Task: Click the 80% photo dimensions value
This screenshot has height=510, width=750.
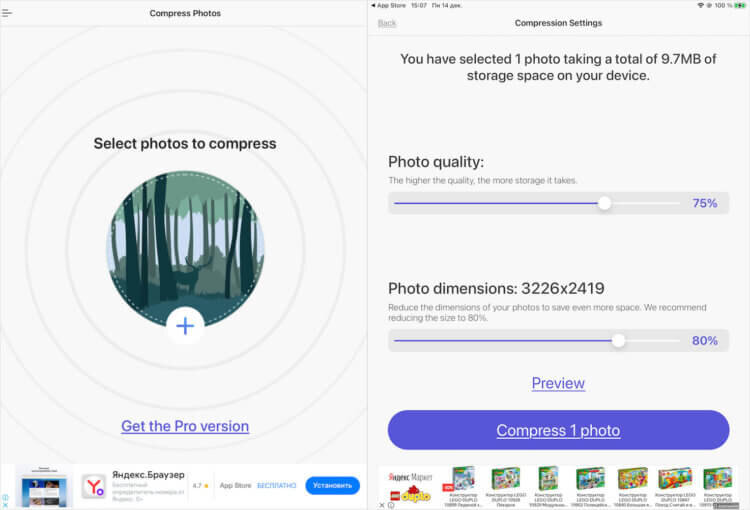Action: point(705,341)
